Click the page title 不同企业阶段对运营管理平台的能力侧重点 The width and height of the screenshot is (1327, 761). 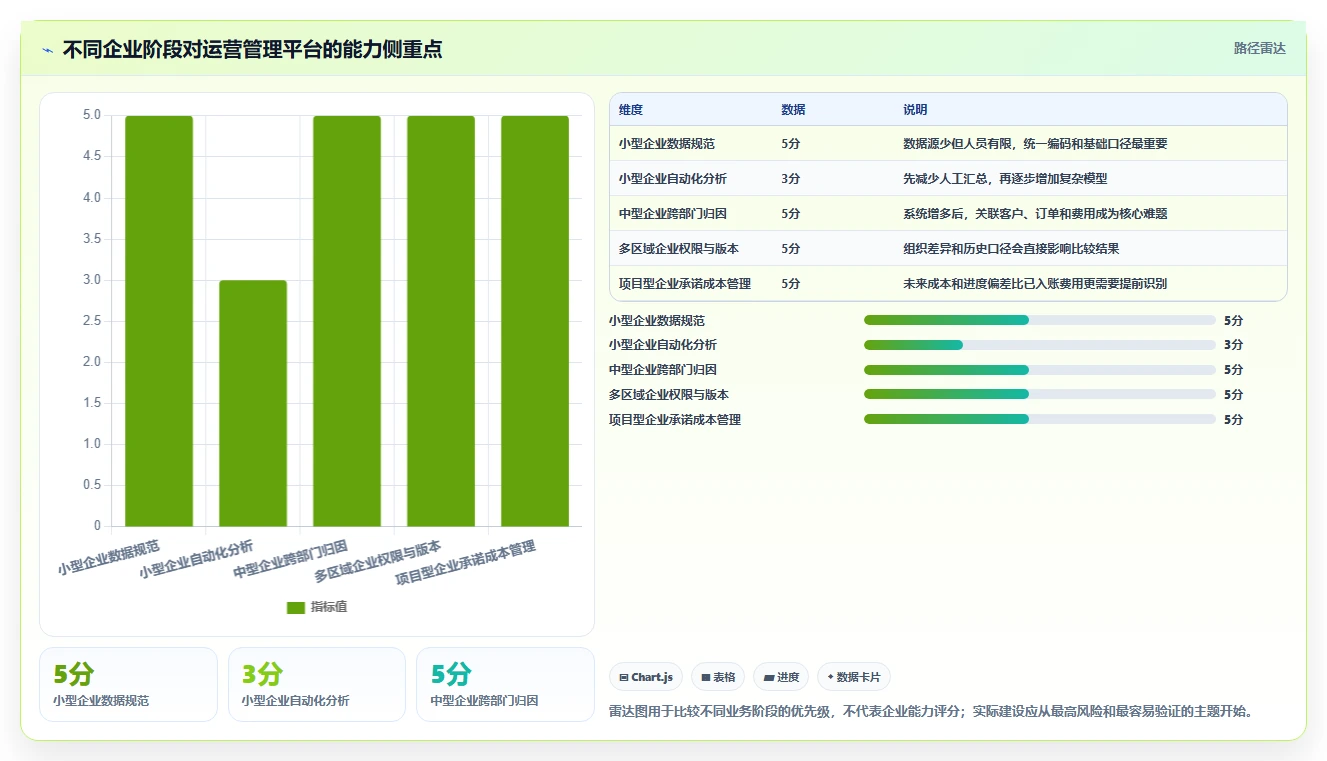coord(252,49)
